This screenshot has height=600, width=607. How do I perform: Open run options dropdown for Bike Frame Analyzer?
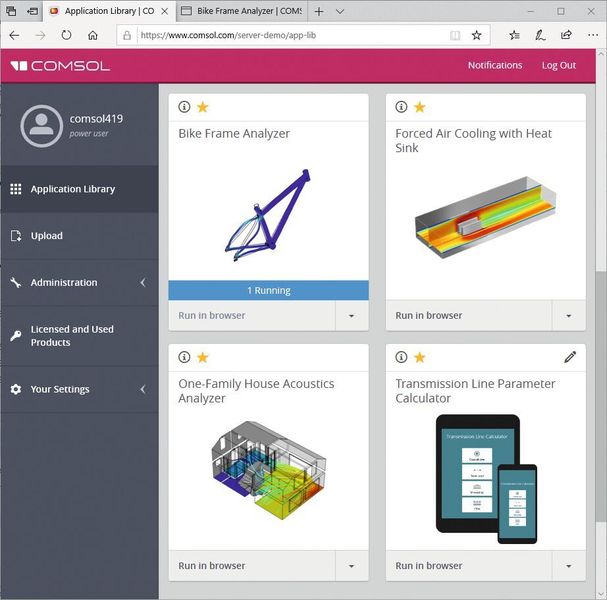352,315
